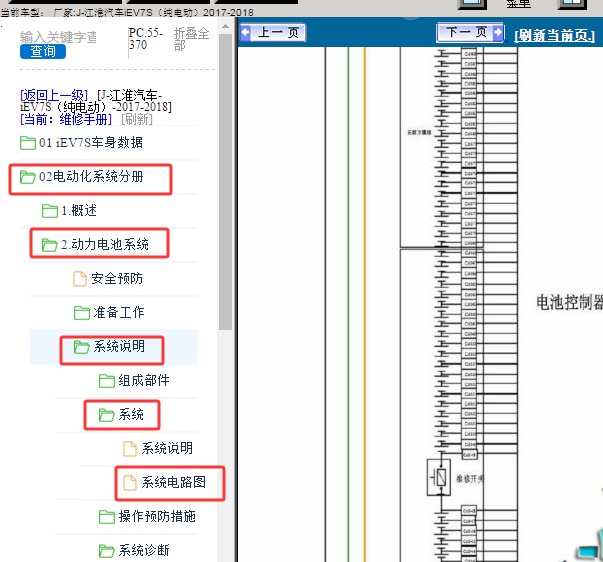Click the 刷新当前页 link
This screenshot has width=603, height=562.
pos(555,35)
